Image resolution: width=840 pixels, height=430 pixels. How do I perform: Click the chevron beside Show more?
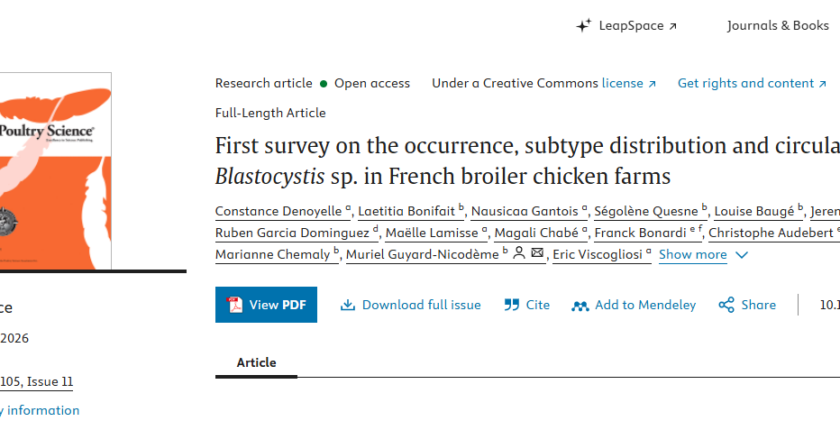741,255
